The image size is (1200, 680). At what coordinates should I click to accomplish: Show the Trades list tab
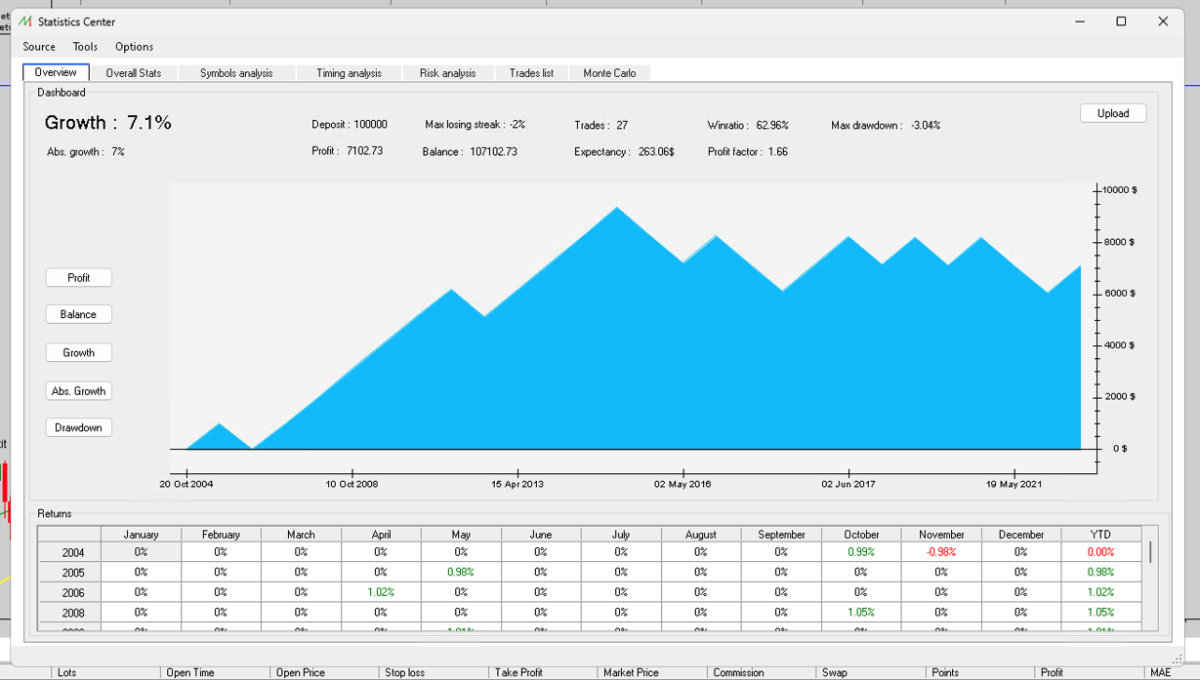(531, 73)
